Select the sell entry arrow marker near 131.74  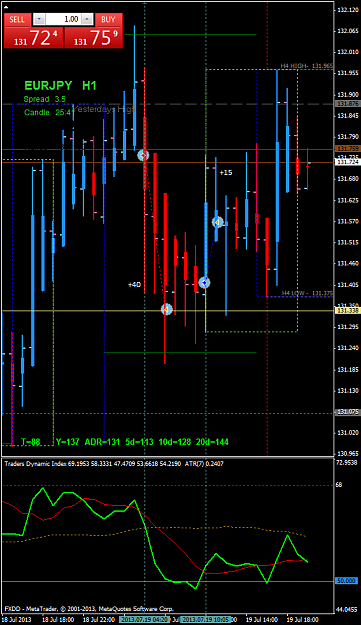(x=143, y=155)
